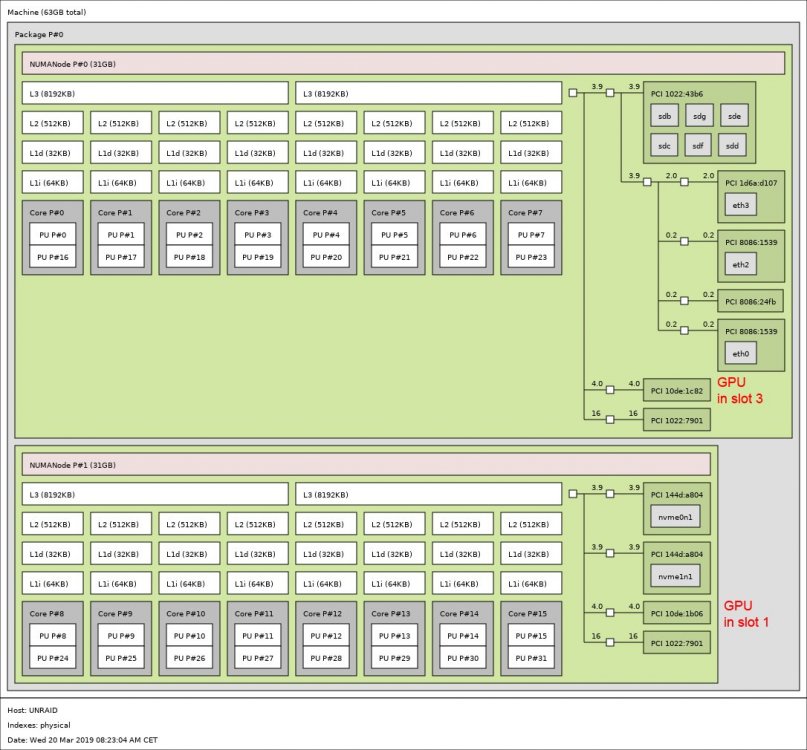The height and width of the screenshot is (750, 807).
Task: Click PU P#12 processing unit
Action: point(326,636)
